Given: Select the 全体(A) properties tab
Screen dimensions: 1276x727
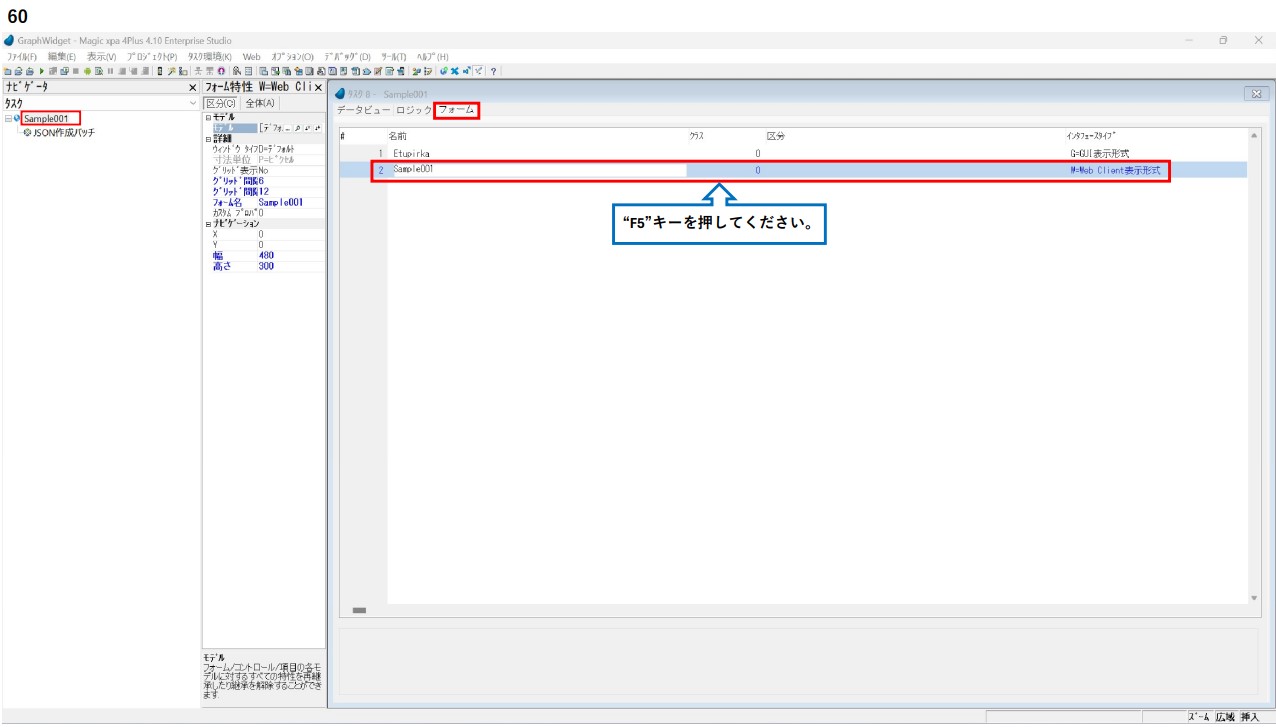Looking at the screenshot, I should click(x=260, y=103).
